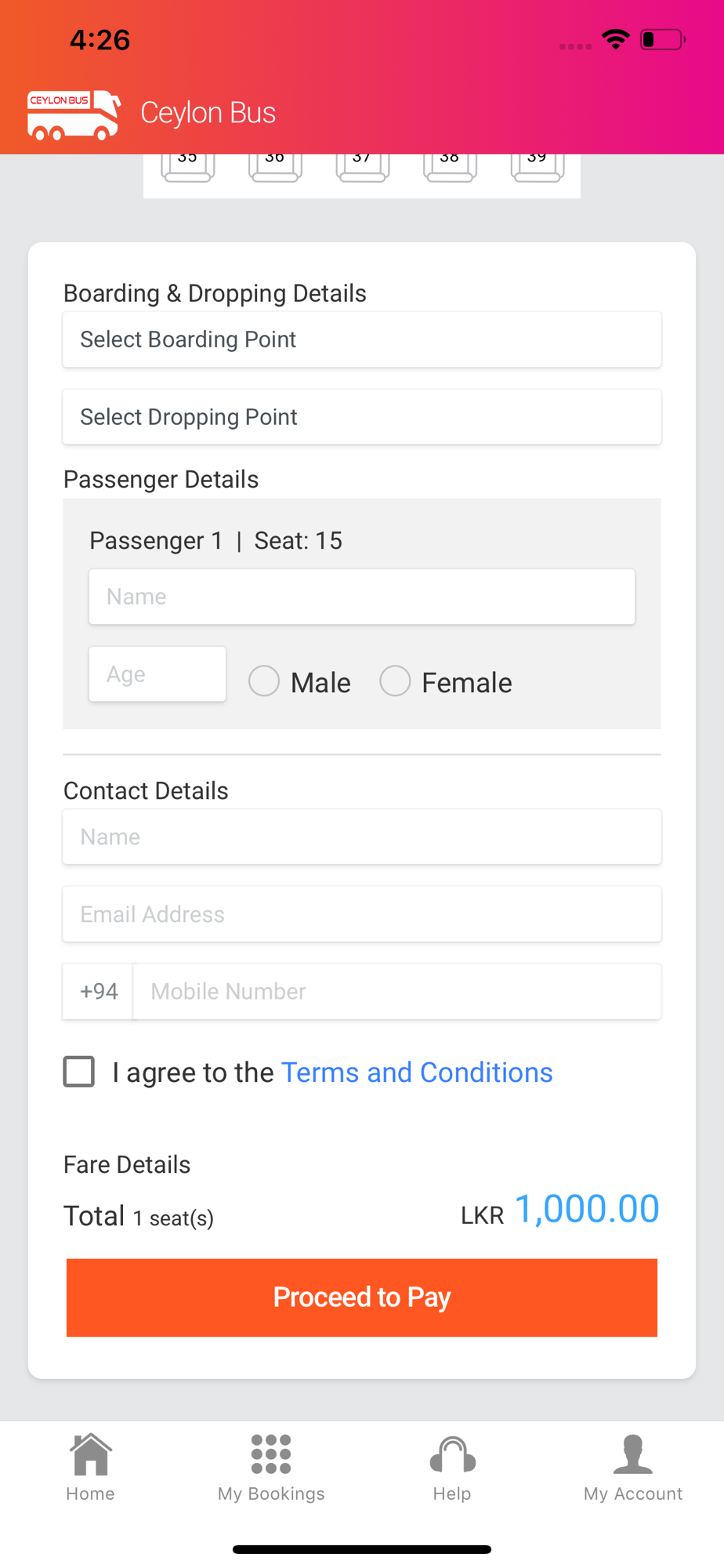Viewport: 724px width, 1568px height.
Task: Select seat 38 icon
Action: 450,167
